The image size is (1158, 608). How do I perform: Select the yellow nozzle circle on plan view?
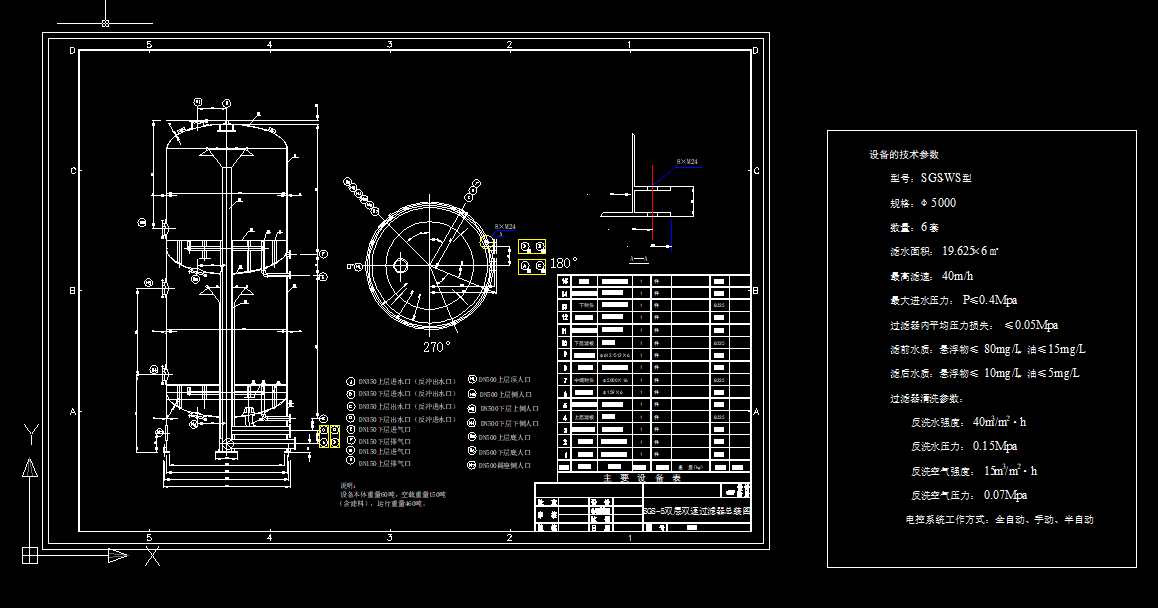487,241
